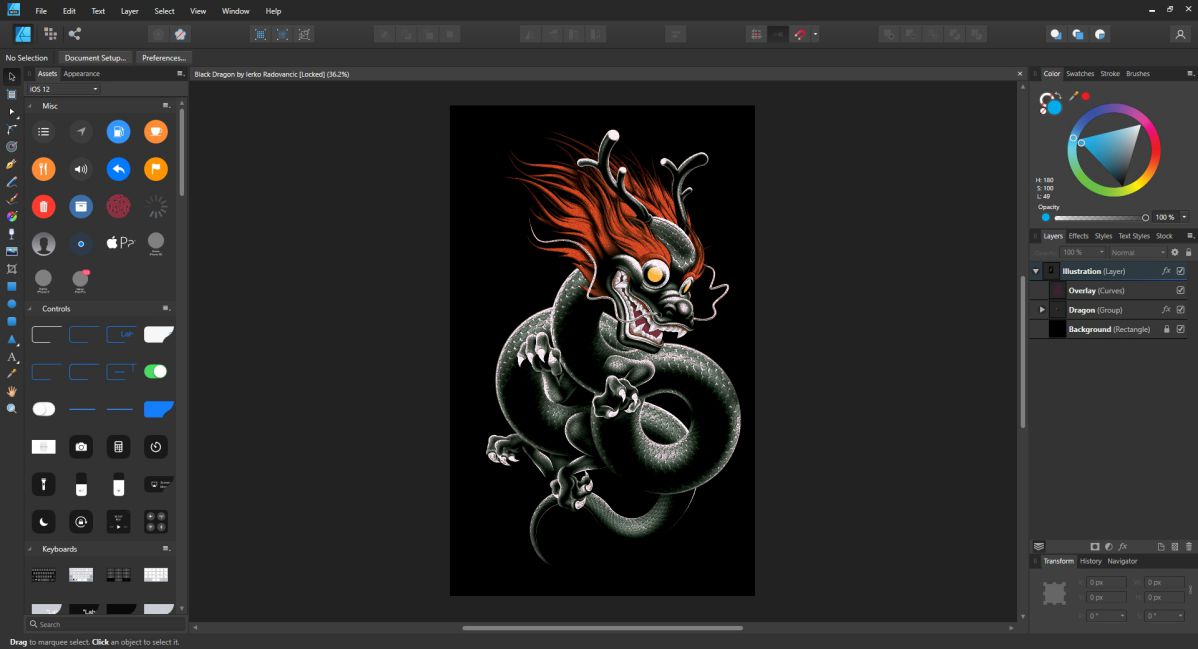This screenshot has height=649, width=1198.
Task: Click the red recent color dot
Action: 1086,96
